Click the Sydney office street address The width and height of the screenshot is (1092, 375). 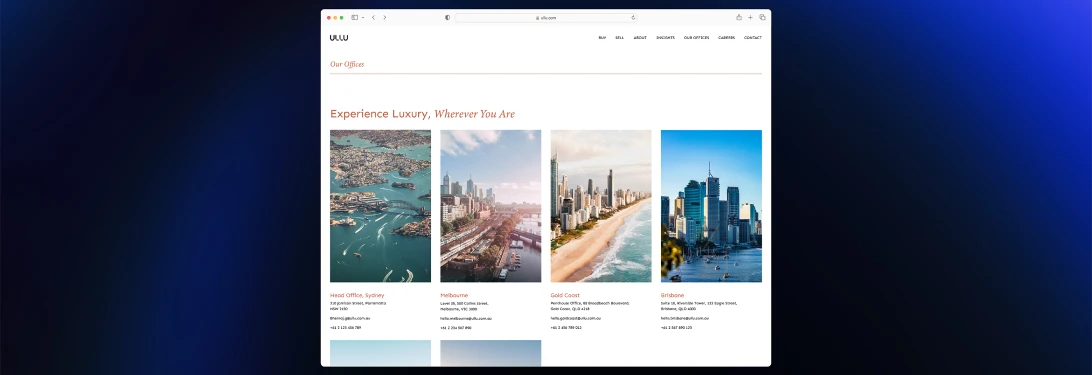[x=358, y=306]
